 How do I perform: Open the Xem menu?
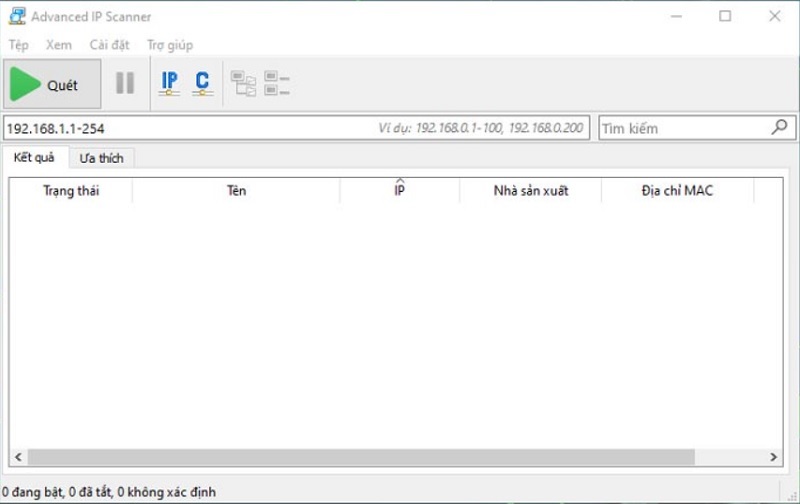58,45
